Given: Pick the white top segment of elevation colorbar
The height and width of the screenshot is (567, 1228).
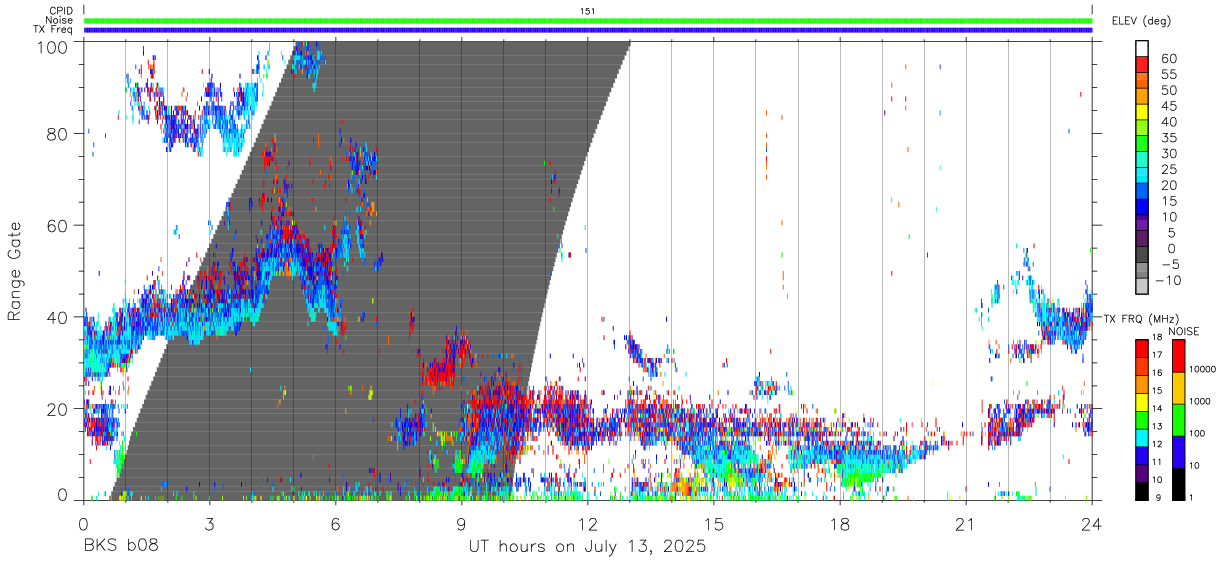Looking at the screenshot, I should coord(1142,48).
